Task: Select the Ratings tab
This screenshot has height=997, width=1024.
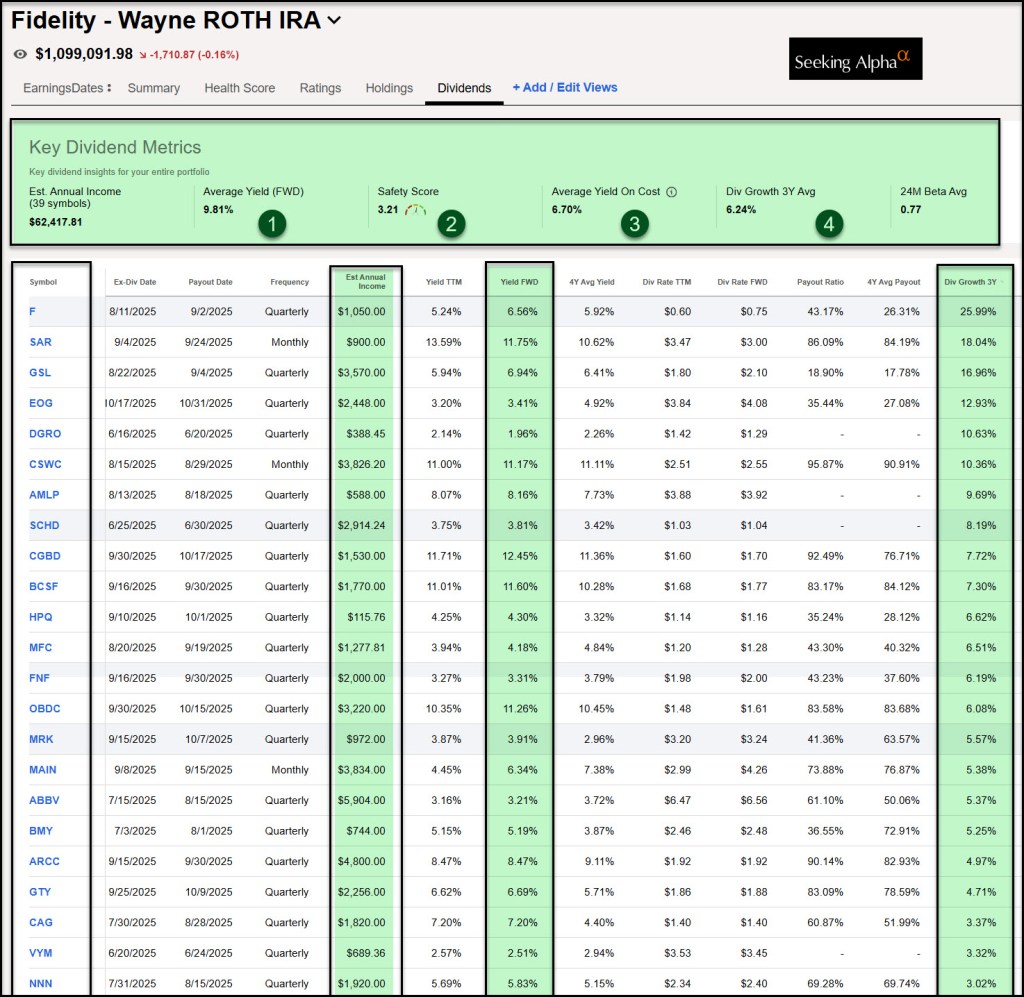Action: point(320,88)
